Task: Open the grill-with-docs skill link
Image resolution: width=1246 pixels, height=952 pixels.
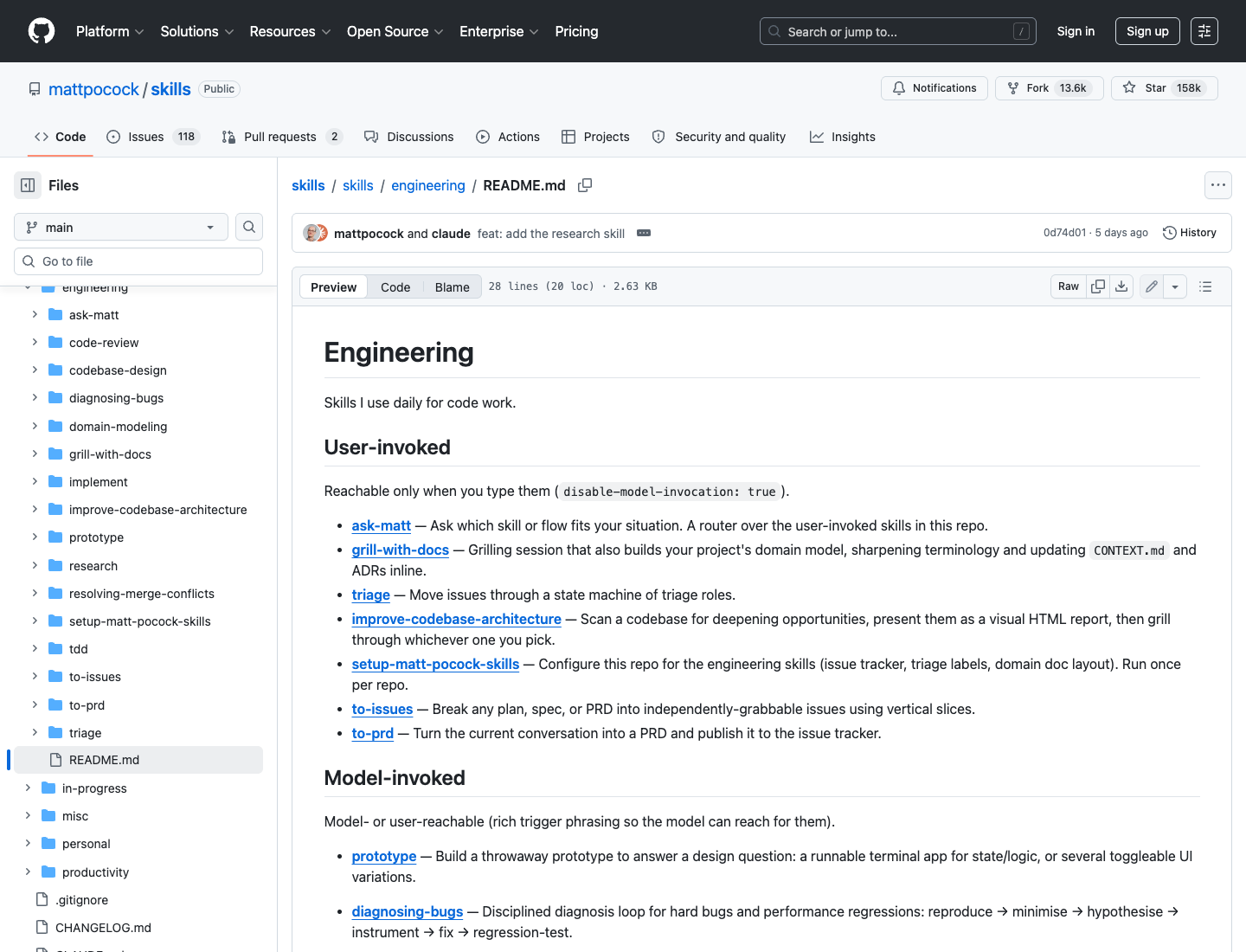Action: click(x=401, y=550)
